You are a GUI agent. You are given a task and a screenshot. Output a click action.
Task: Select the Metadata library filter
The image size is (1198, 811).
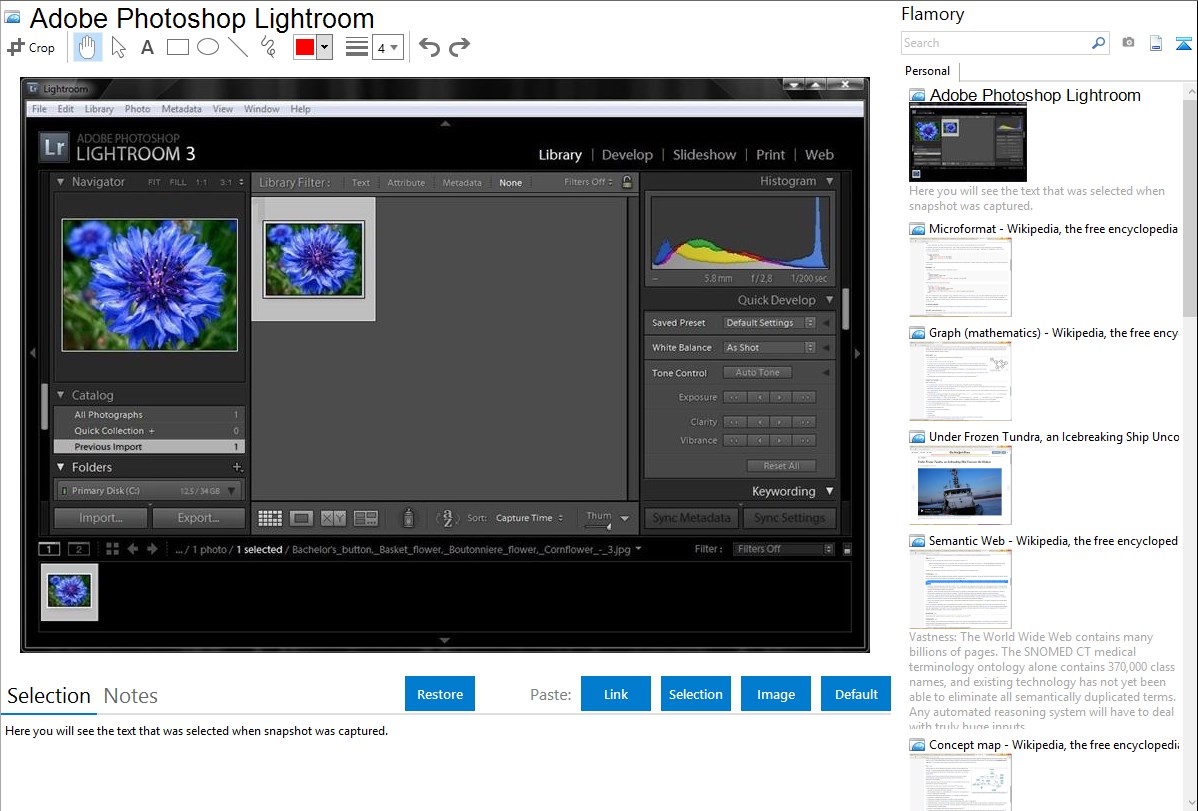coord(462,183)
